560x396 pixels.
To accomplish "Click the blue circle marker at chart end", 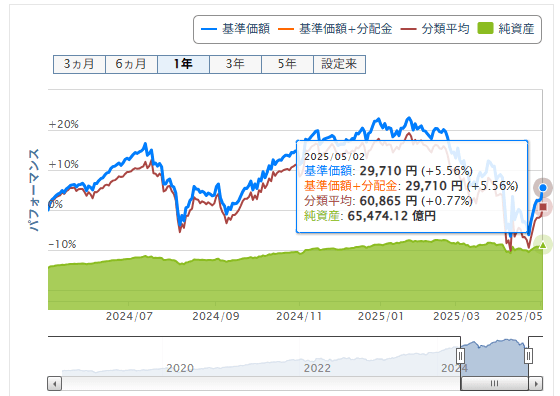I will (543, 188).
